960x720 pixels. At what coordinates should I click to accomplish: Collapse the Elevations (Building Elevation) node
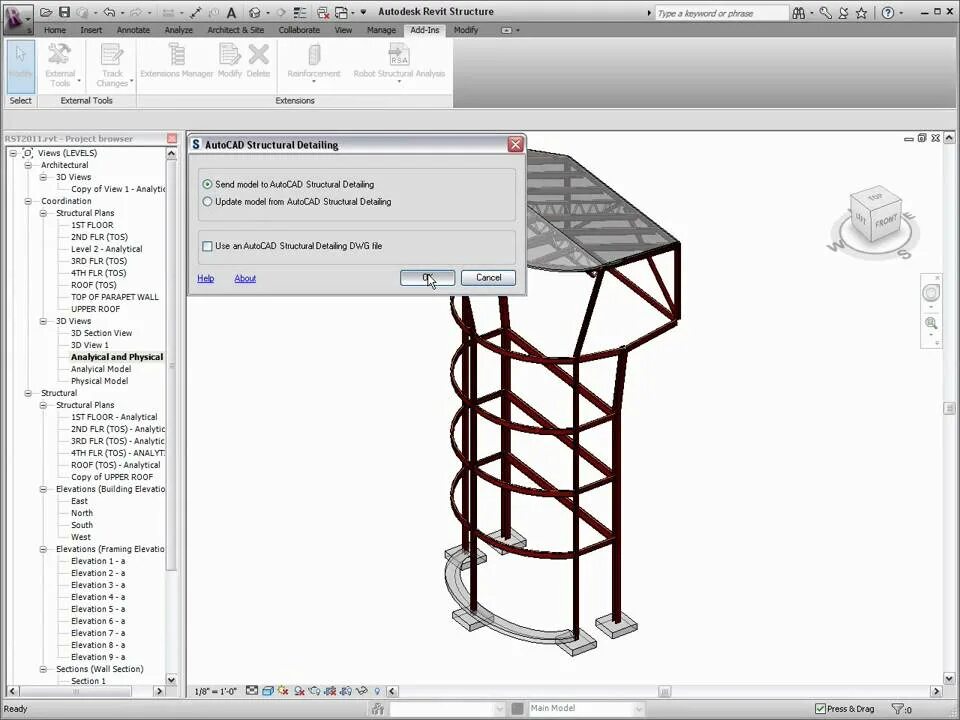(43, 489)
